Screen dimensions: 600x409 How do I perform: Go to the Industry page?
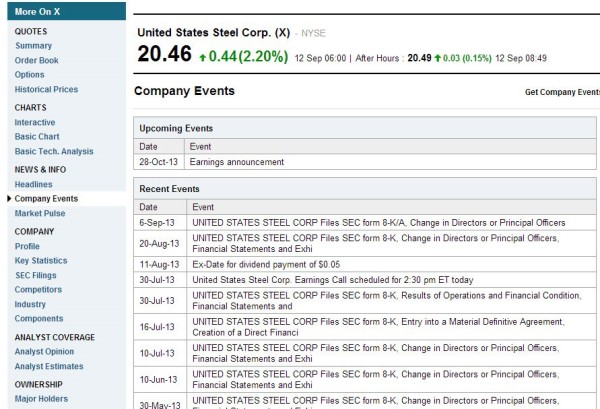[x=30, y=304]
